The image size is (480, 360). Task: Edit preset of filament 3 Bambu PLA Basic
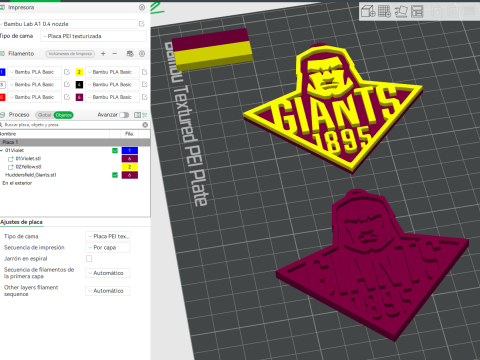coord(67,84)
